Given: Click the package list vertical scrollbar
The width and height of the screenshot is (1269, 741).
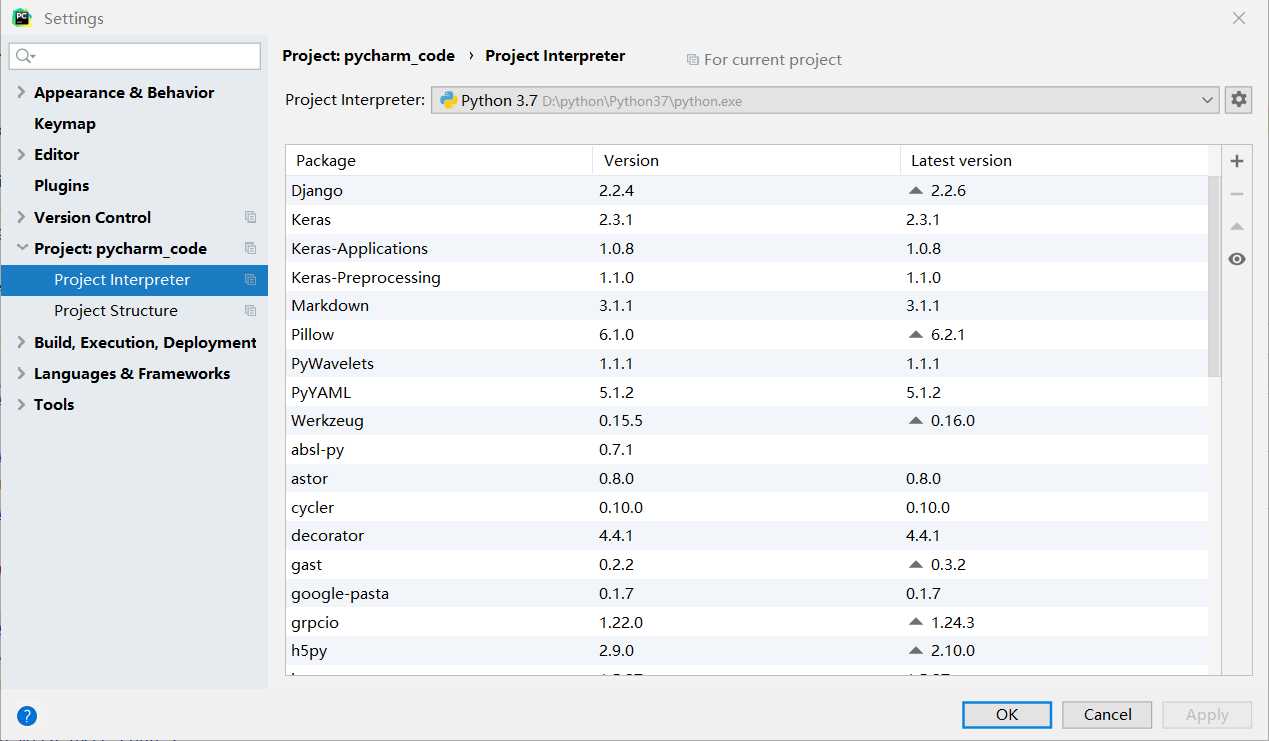Looking at the screenshot, I should tap(1215, 276).
